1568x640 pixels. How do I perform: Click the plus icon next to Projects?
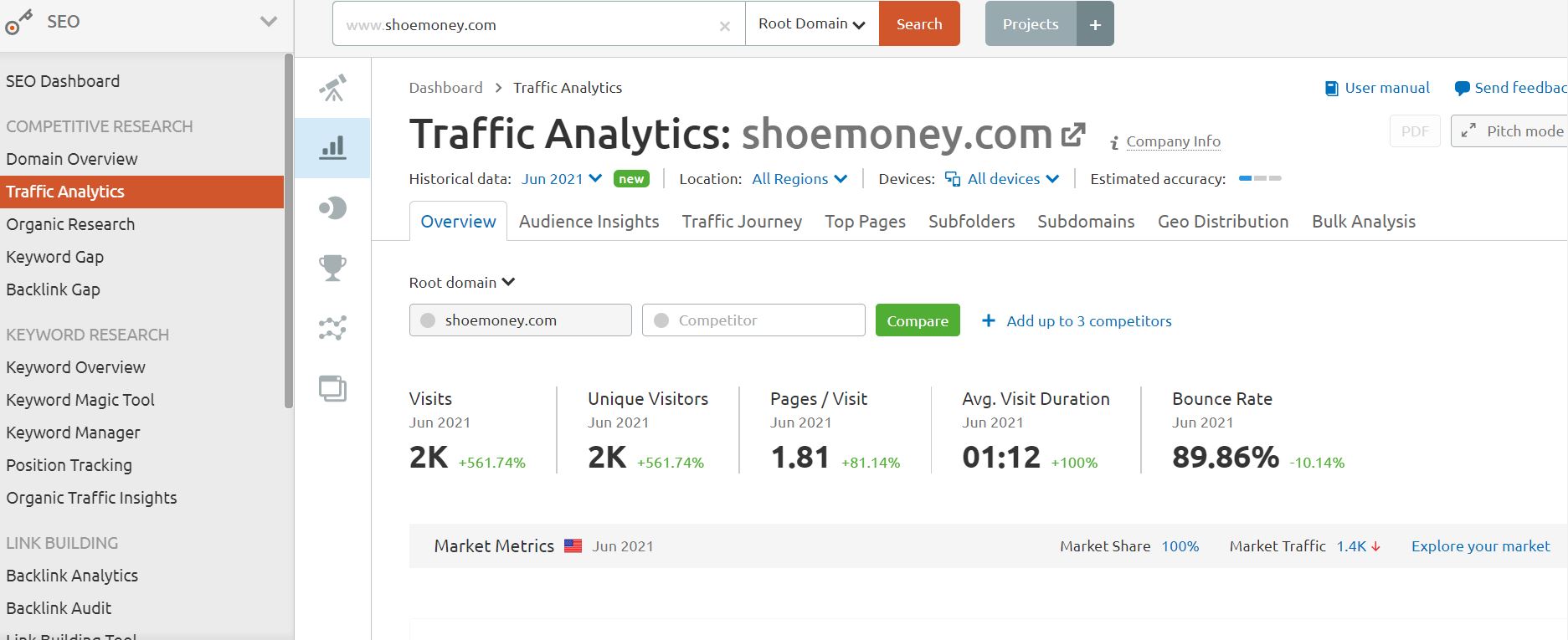[1095, 24]
